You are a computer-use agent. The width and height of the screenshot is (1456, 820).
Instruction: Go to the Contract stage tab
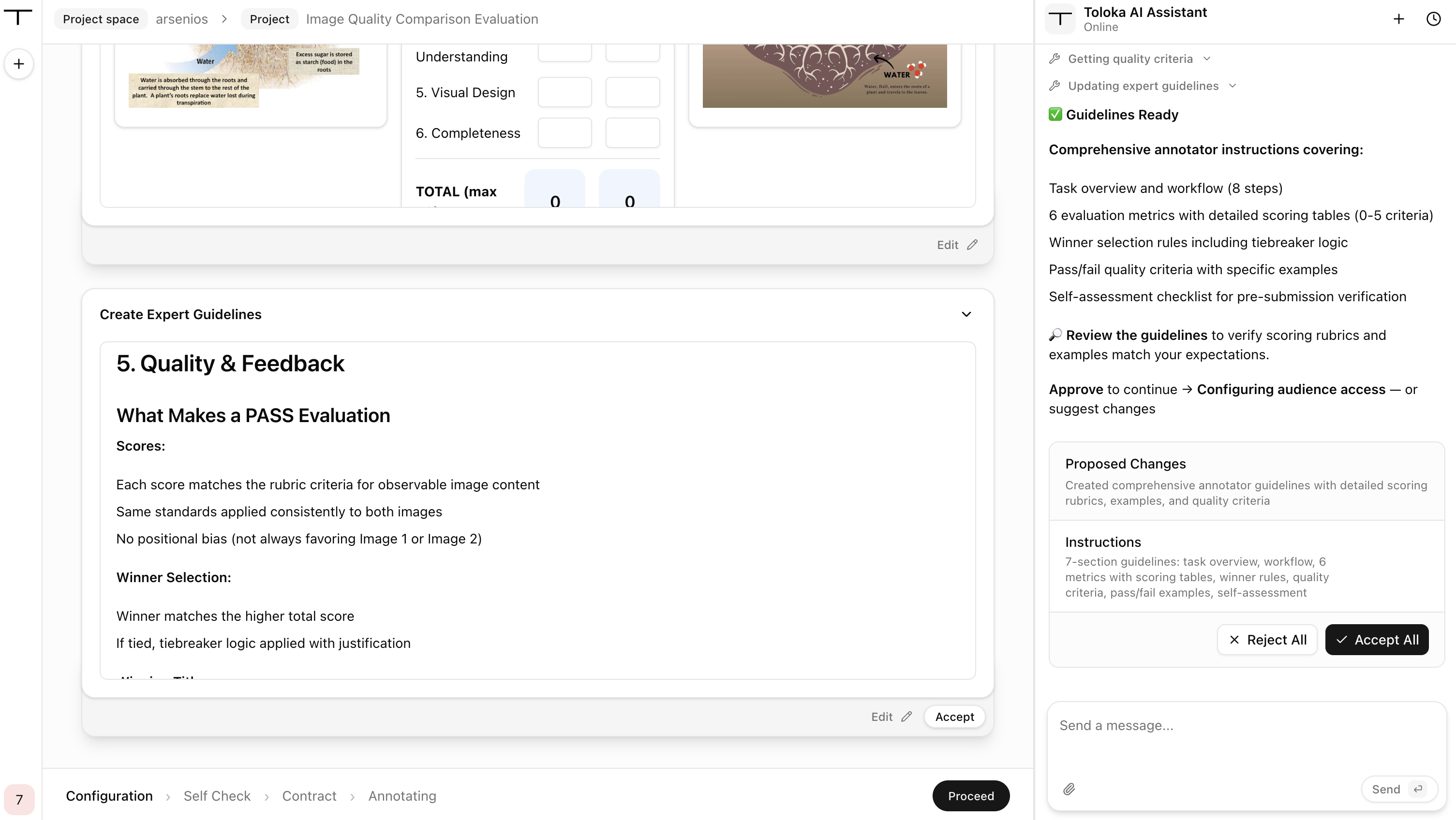[x=309, y=796]
